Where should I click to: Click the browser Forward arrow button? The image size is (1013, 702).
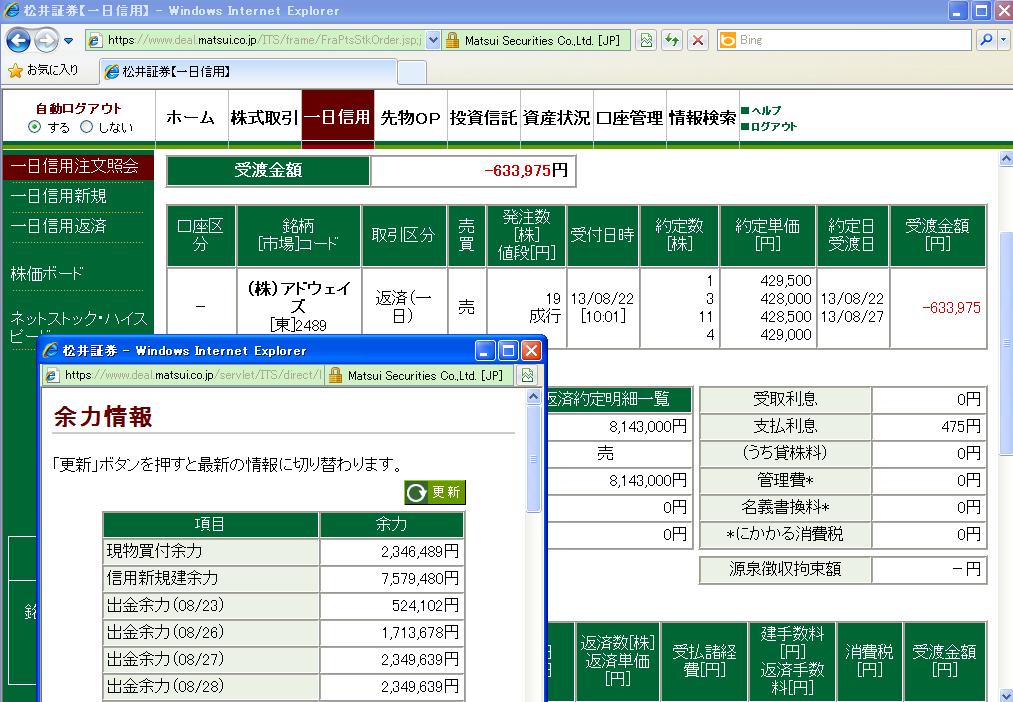(x=46, y=41)
